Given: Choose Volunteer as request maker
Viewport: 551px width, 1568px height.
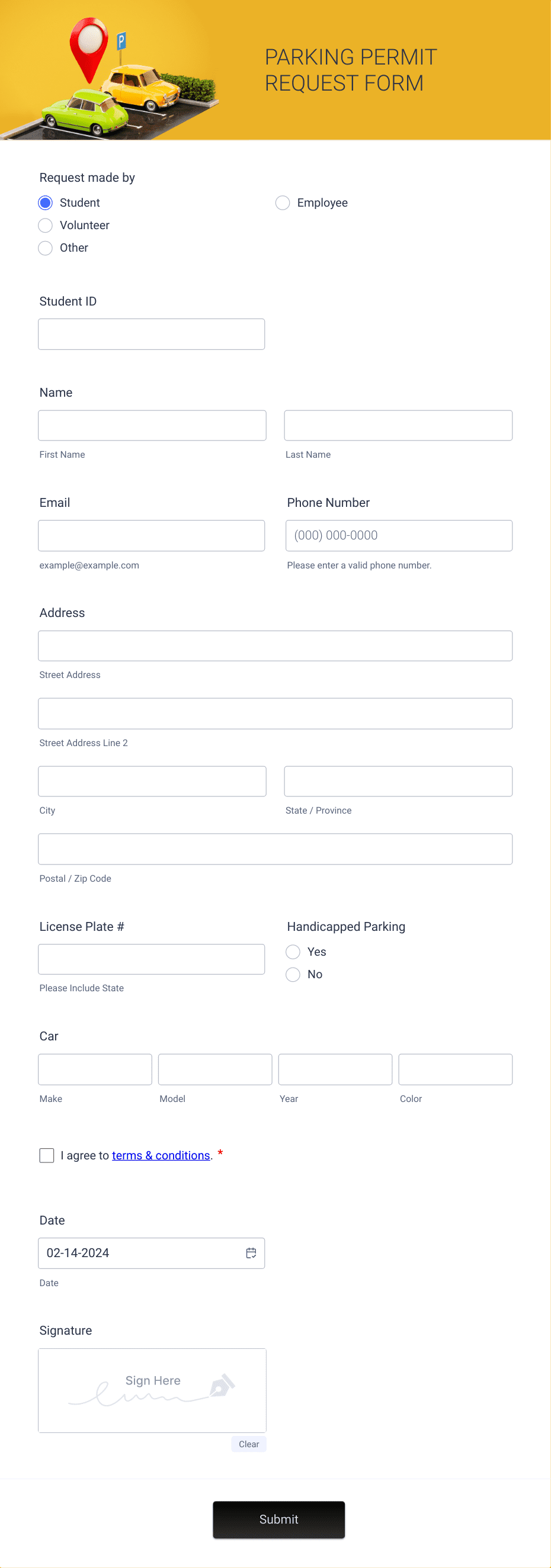Looking at the screenshot, I should 45,225.
